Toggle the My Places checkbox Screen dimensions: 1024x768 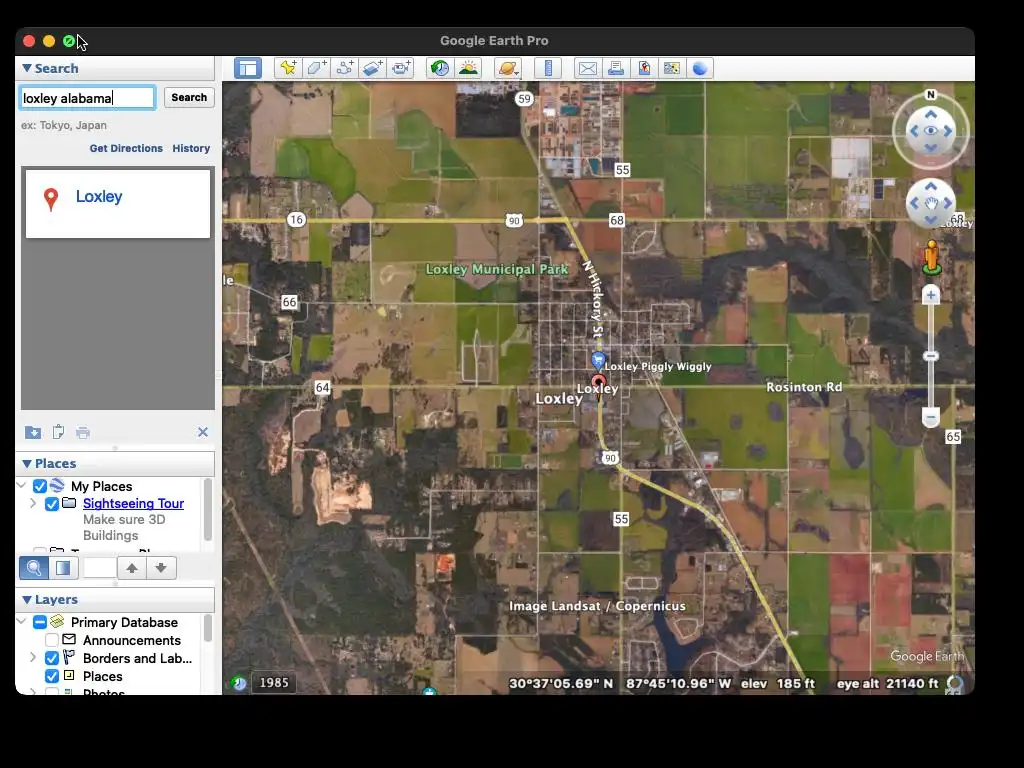[40, 487]
